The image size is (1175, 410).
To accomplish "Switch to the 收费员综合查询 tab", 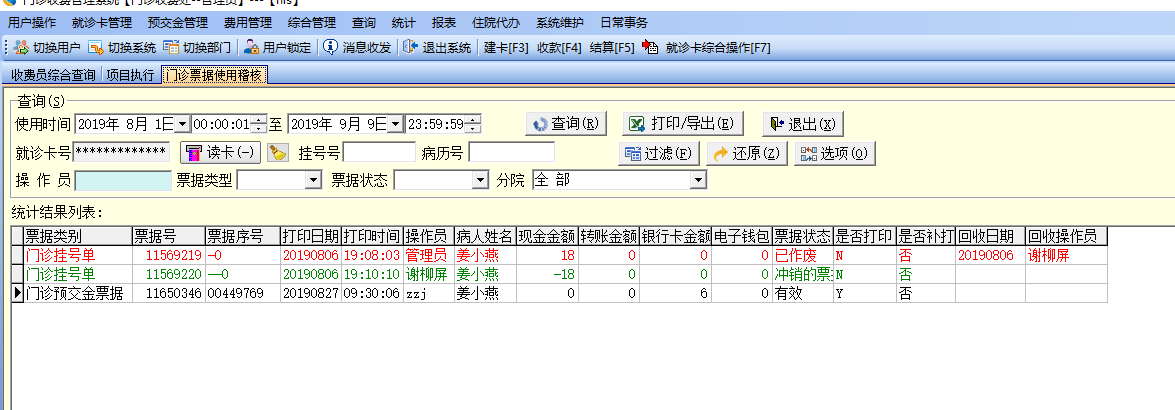I will pyautogui.click(x=52, y=75).
